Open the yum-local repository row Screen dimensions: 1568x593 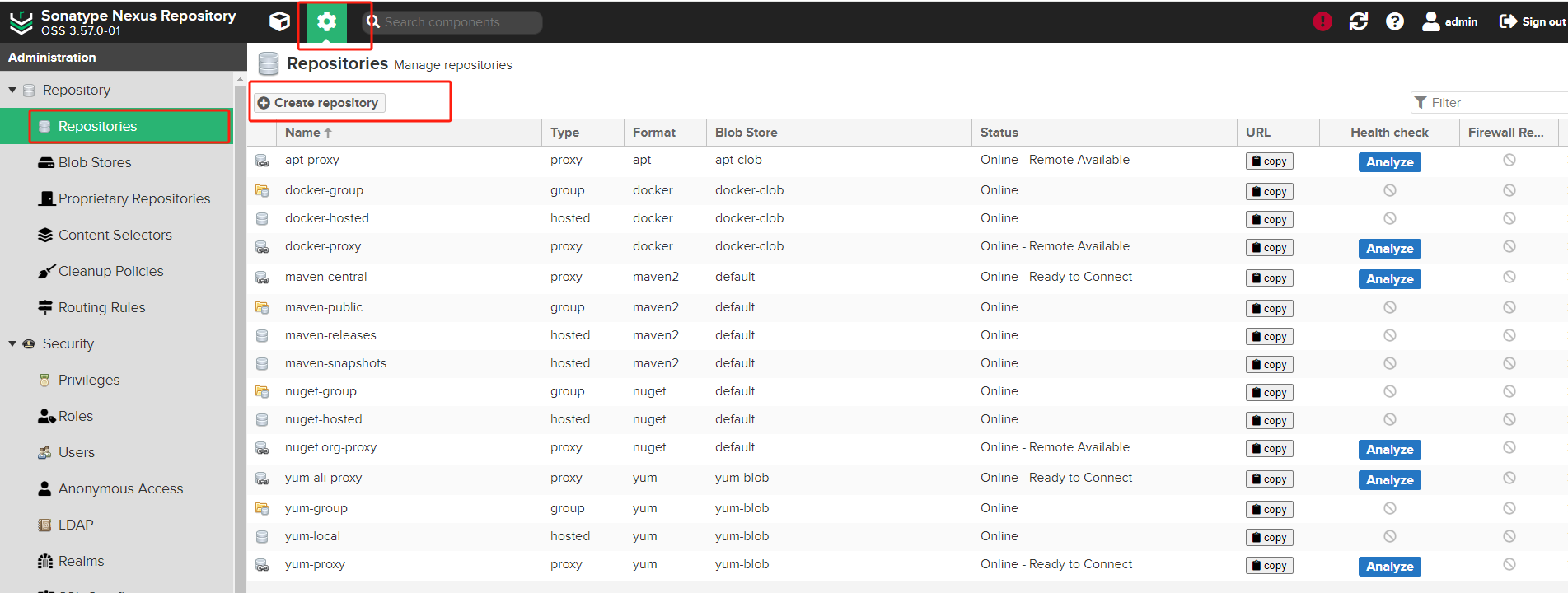tap(906, 536)
